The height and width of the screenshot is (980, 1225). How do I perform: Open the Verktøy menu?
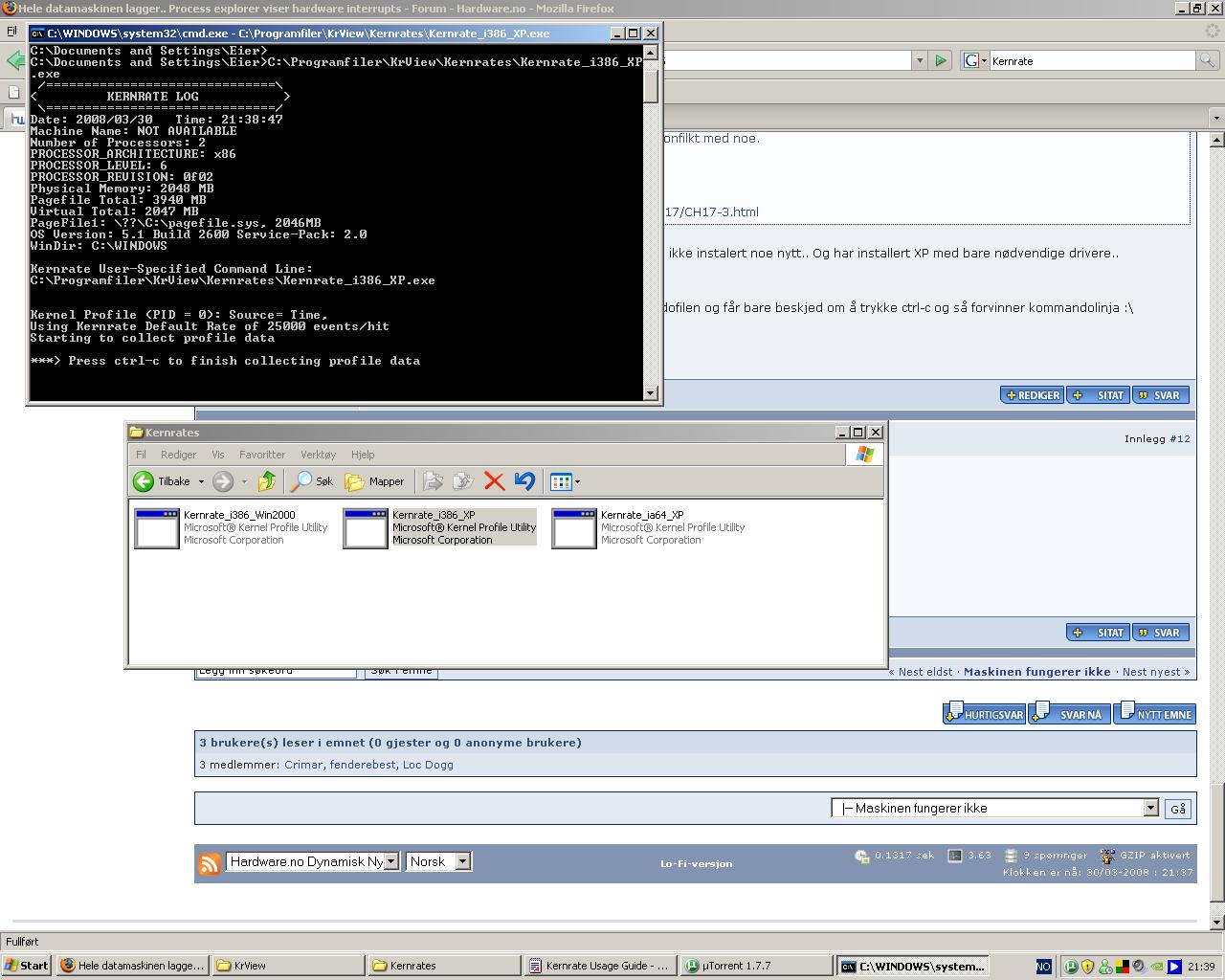tap(318, 455)
